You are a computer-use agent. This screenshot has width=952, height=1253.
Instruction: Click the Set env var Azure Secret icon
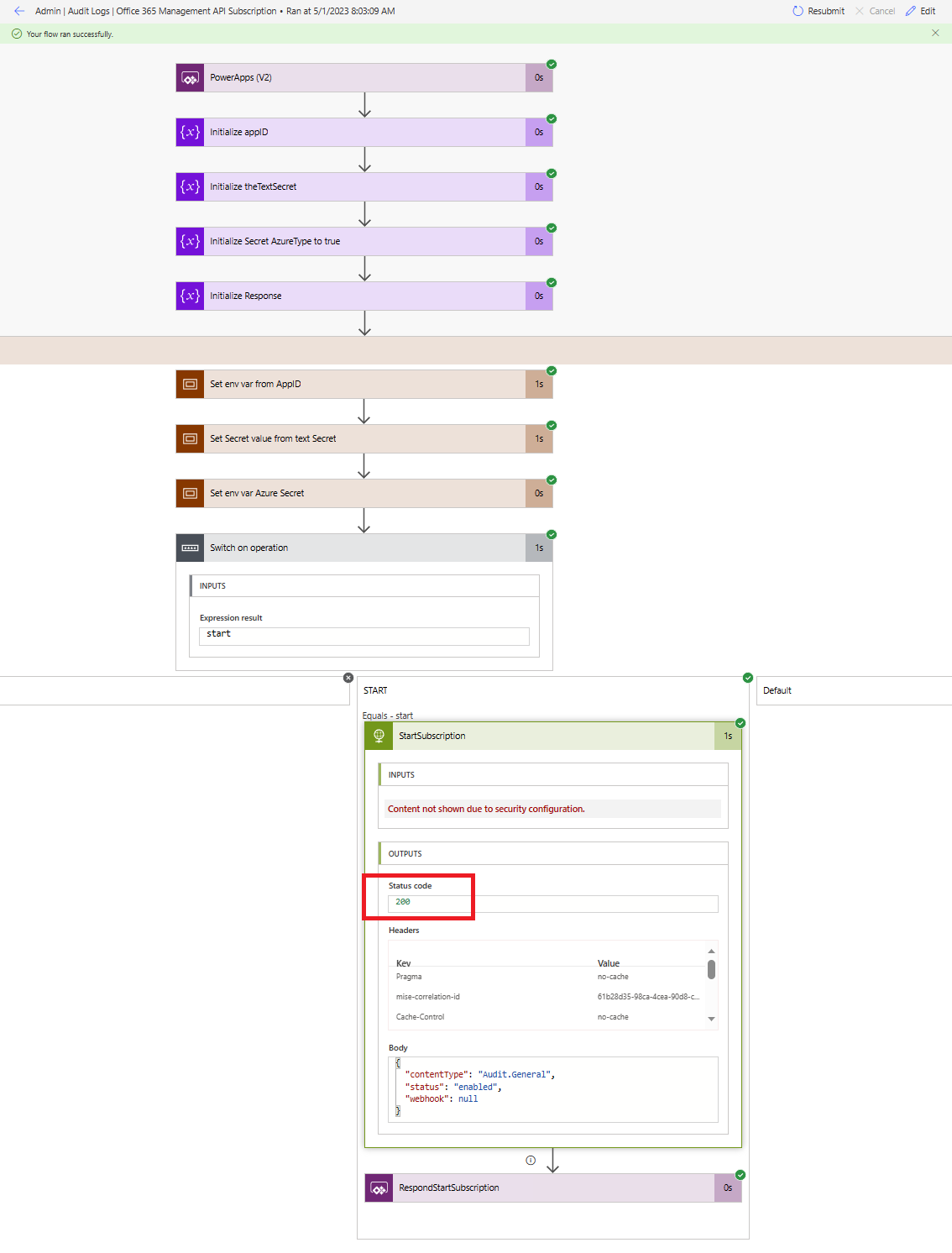[x=191, y=493]
